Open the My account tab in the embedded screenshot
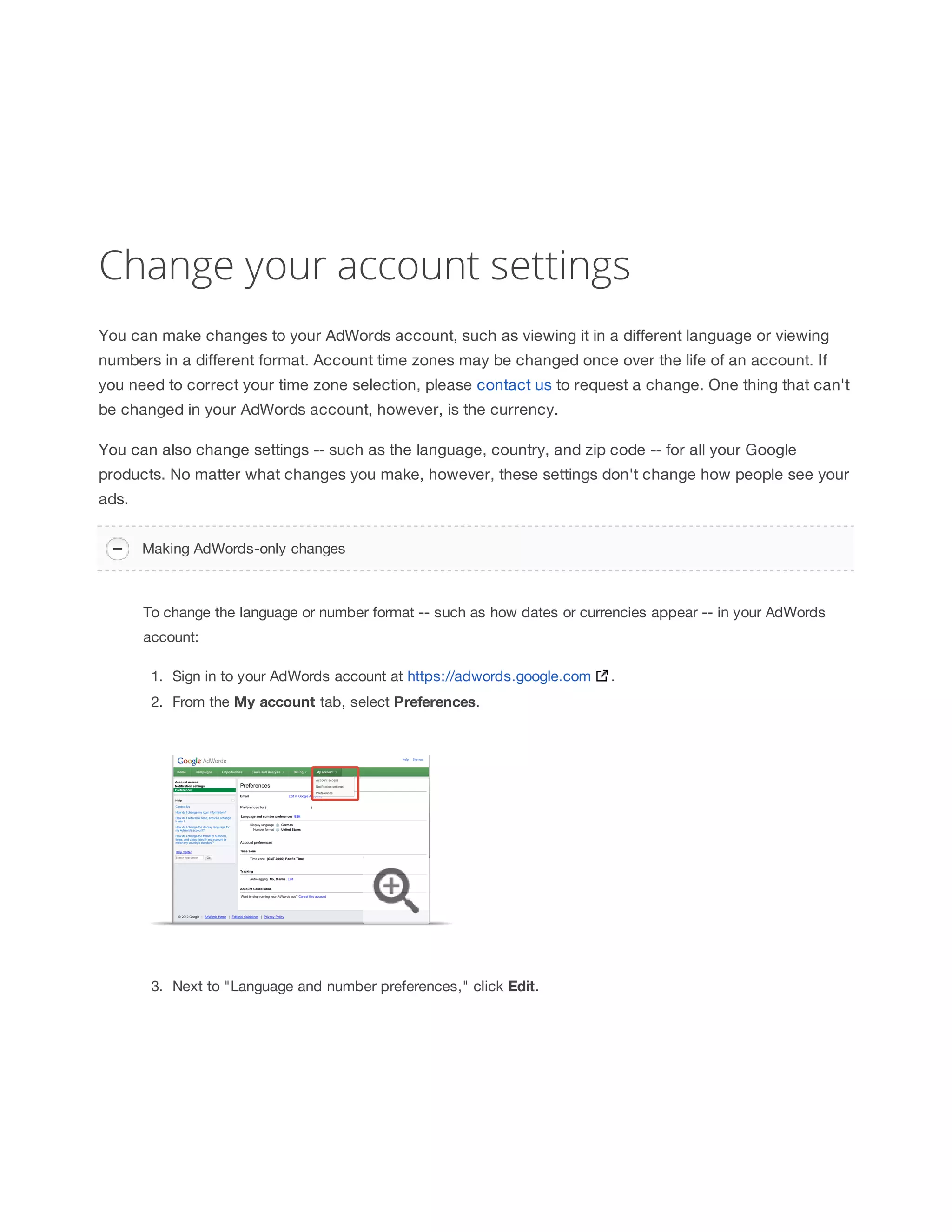The width and height of the screenshot is (952, 1232). tap(326, 772)
